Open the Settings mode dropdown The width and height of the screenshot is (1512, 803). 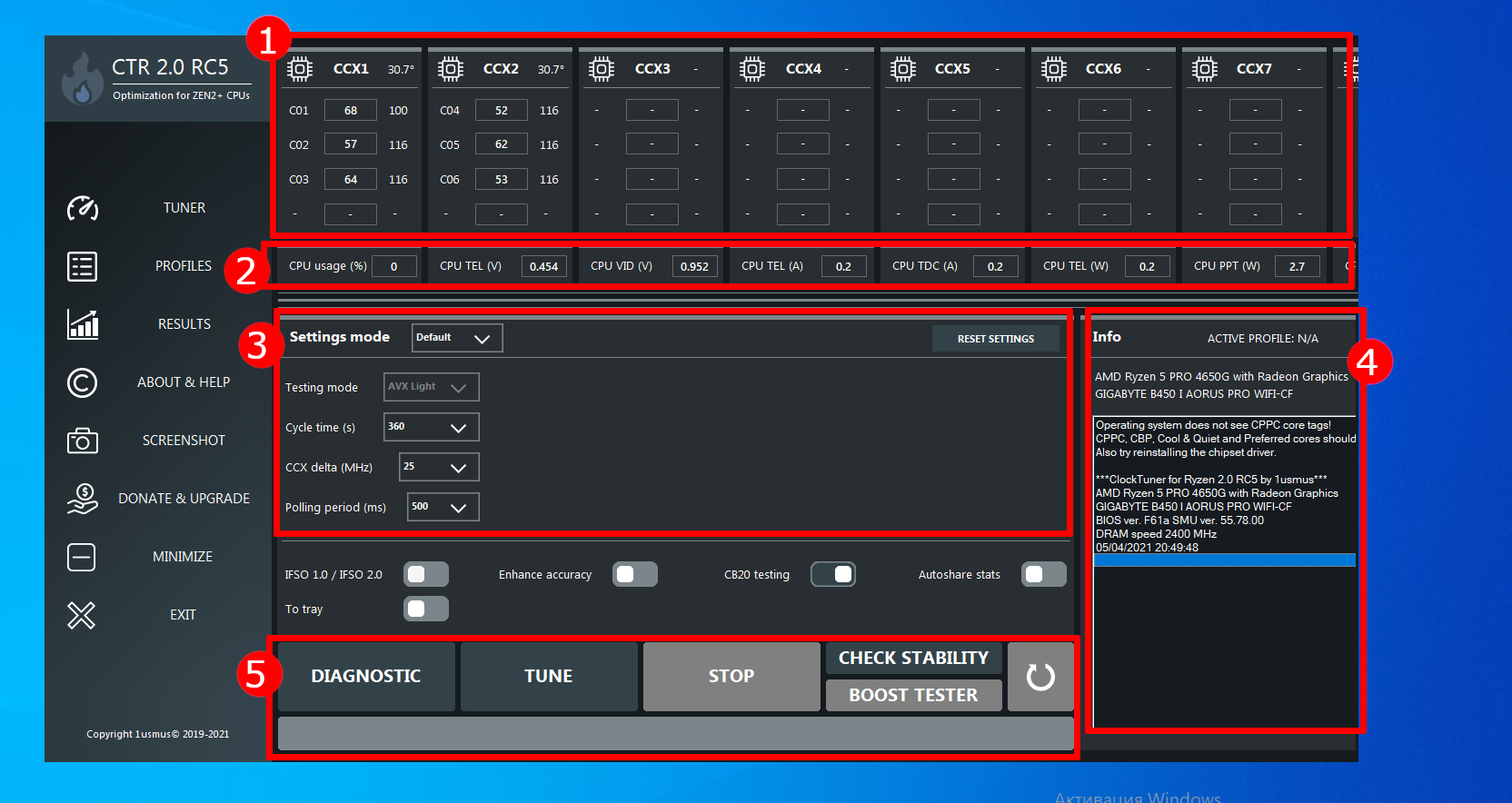click(457, 338)
